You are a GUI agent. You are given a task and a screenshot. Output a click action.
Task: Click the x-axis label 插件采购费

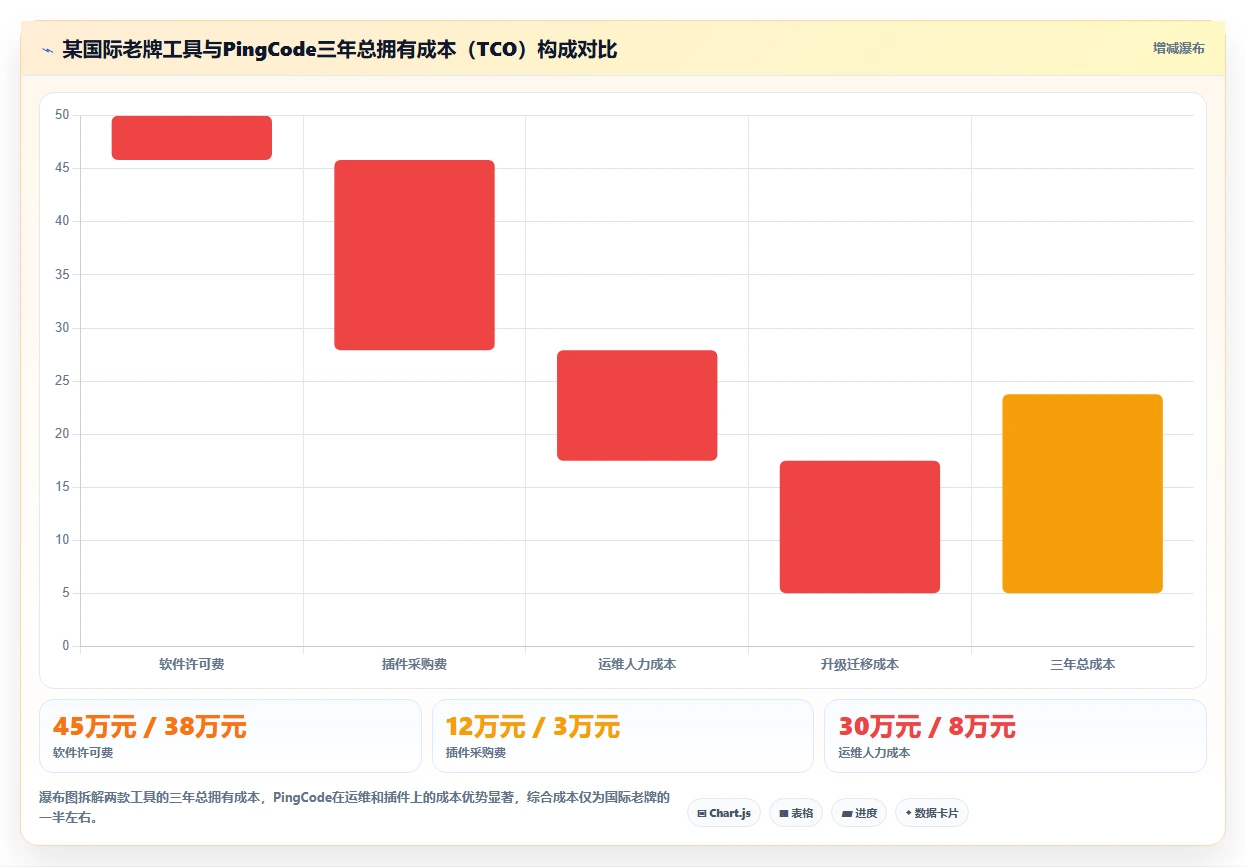pyautogui.click(x=414, y=664)
